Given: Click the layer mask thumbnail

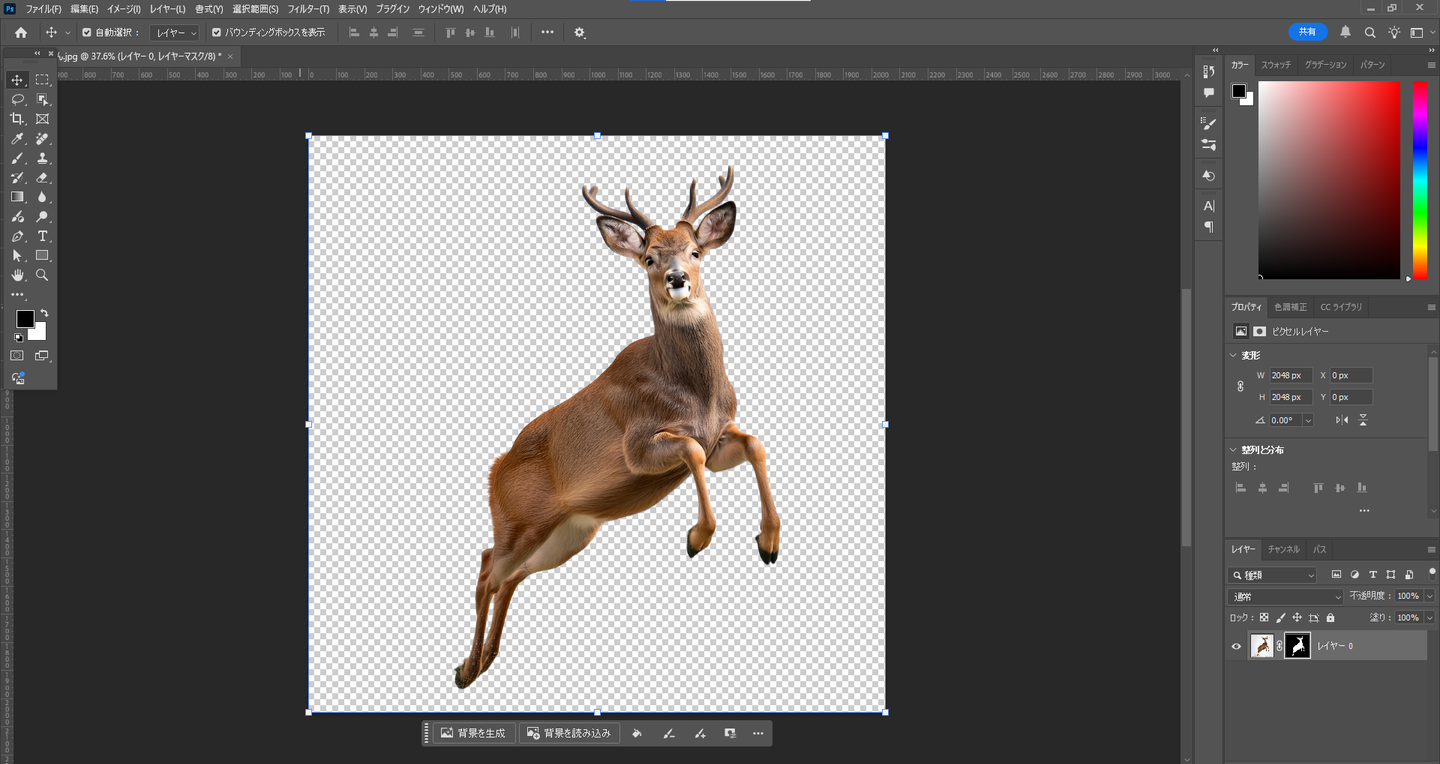Looking at the screenshot, I should (x=1297, y=646).
